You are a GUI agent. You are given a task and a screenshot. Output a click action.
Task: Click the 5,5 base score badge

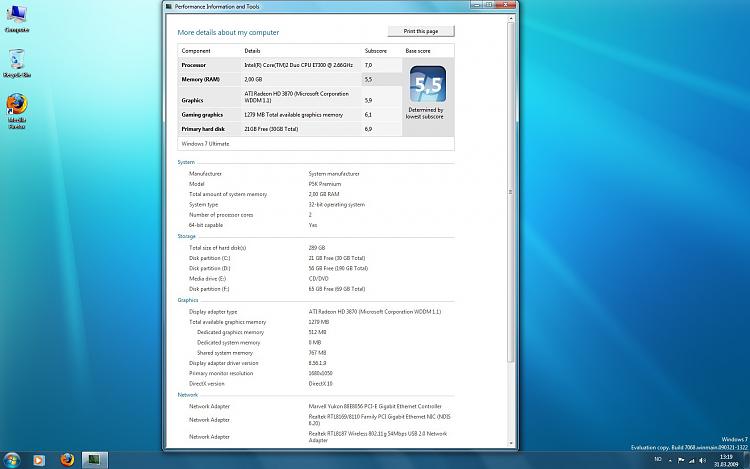pyautogui.click(x=428, y=84)
